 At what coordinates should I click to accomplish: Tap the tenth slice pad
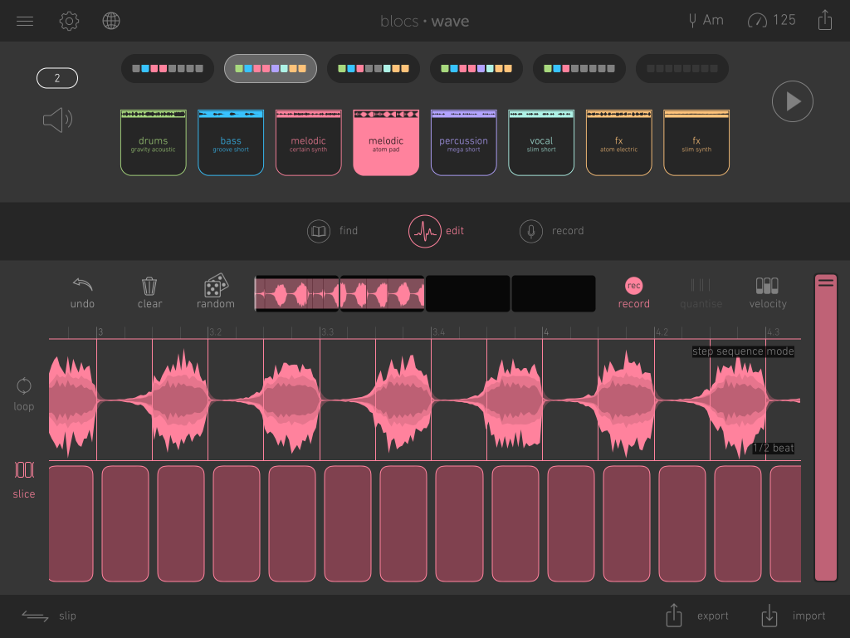click(x=571, y=524)
